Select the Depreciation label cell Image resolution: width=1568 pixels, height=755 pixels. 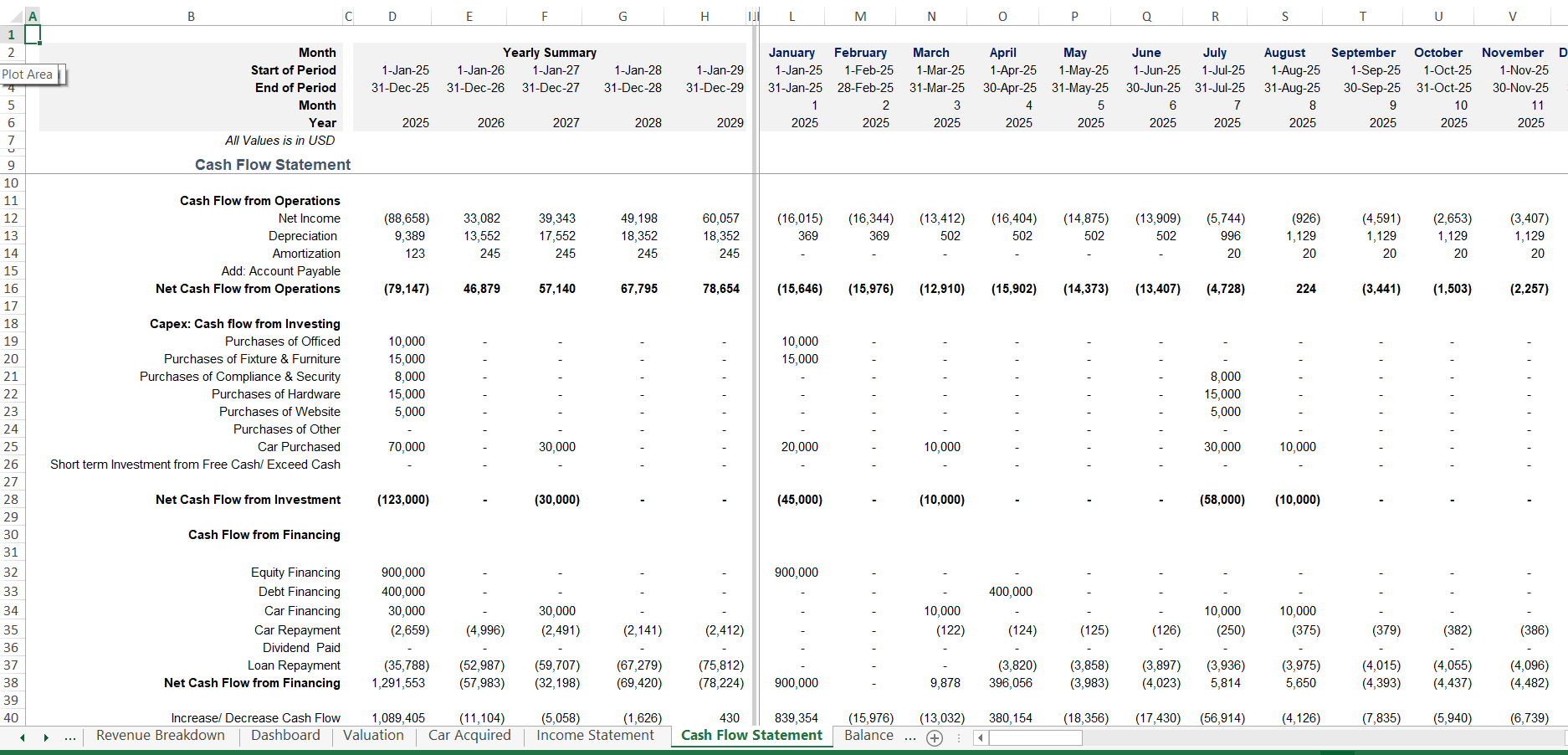click(303, 236)
